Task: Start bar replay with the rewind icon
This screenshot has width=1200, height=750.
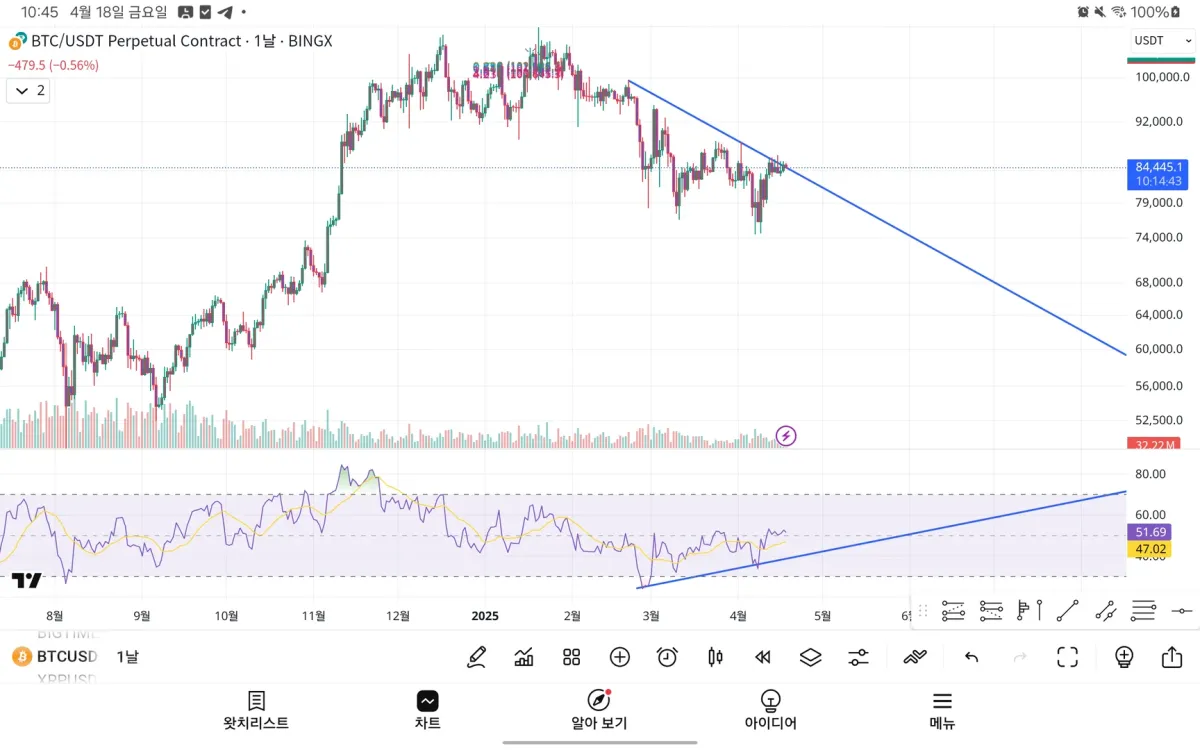Action: (x=763, y=657)
